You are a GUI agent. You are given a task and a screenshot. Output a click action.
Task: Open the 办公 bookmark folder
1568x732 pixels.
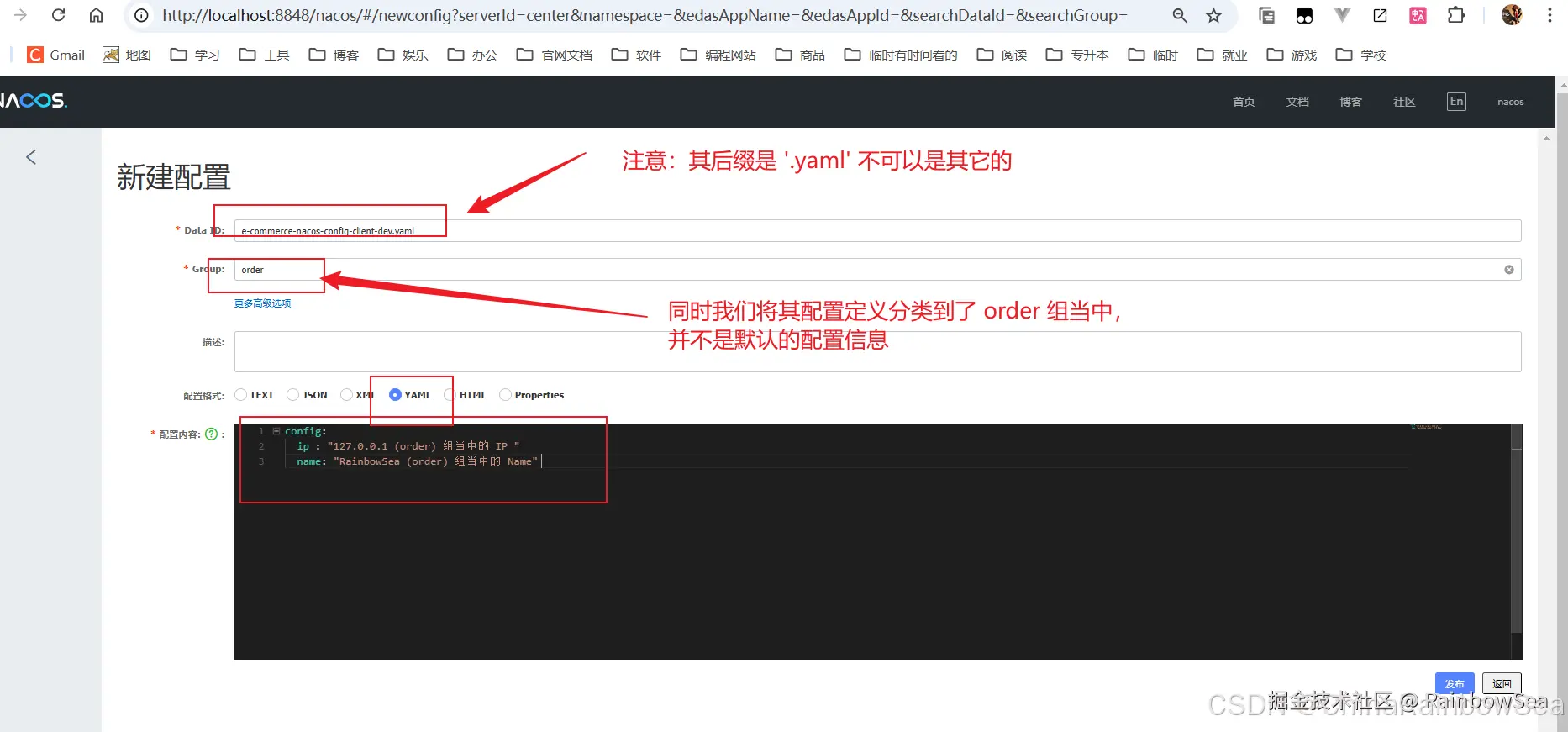[472, 55]
